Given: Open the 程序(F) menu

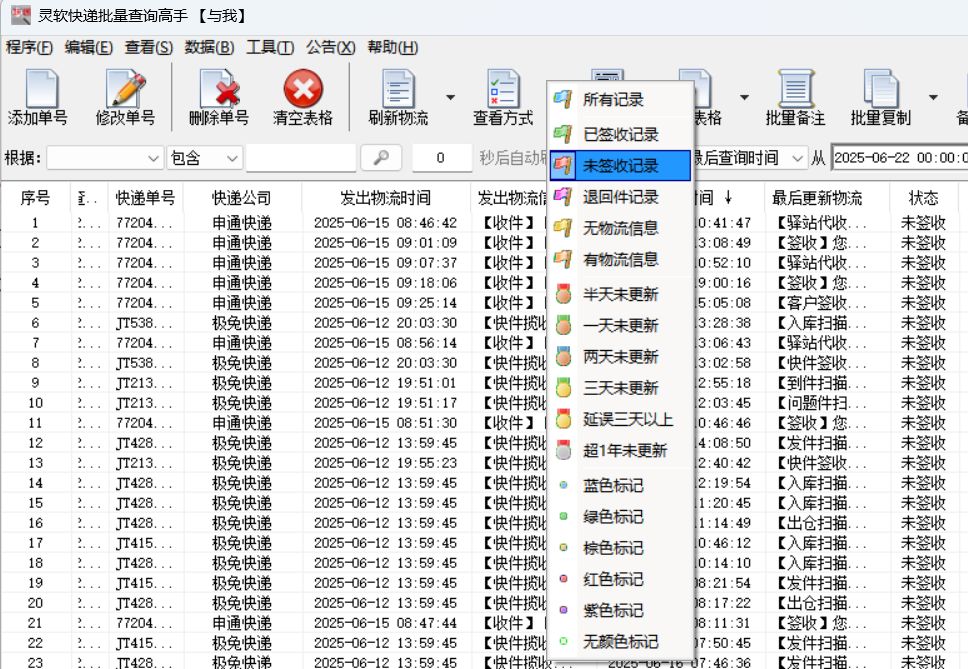Looking at the screenshot, I should [x=29, y=48].
